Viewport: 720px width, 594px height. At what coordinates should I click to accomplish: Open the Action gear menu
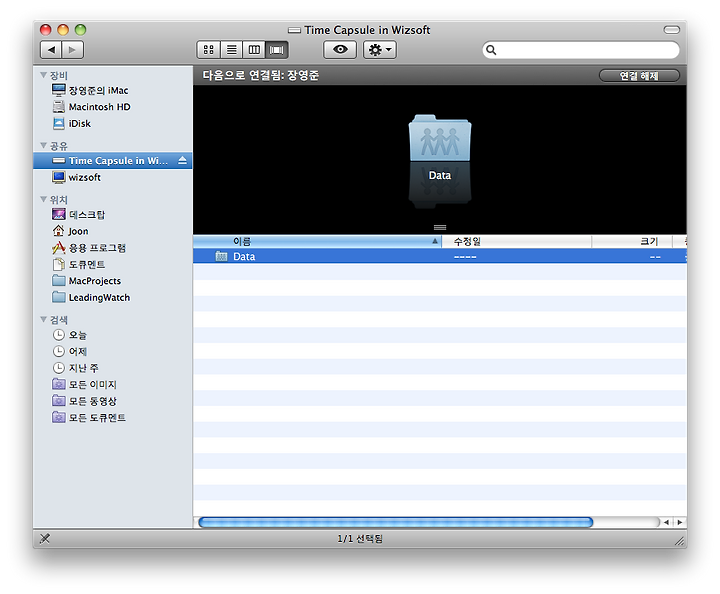(x=380, y=50)
